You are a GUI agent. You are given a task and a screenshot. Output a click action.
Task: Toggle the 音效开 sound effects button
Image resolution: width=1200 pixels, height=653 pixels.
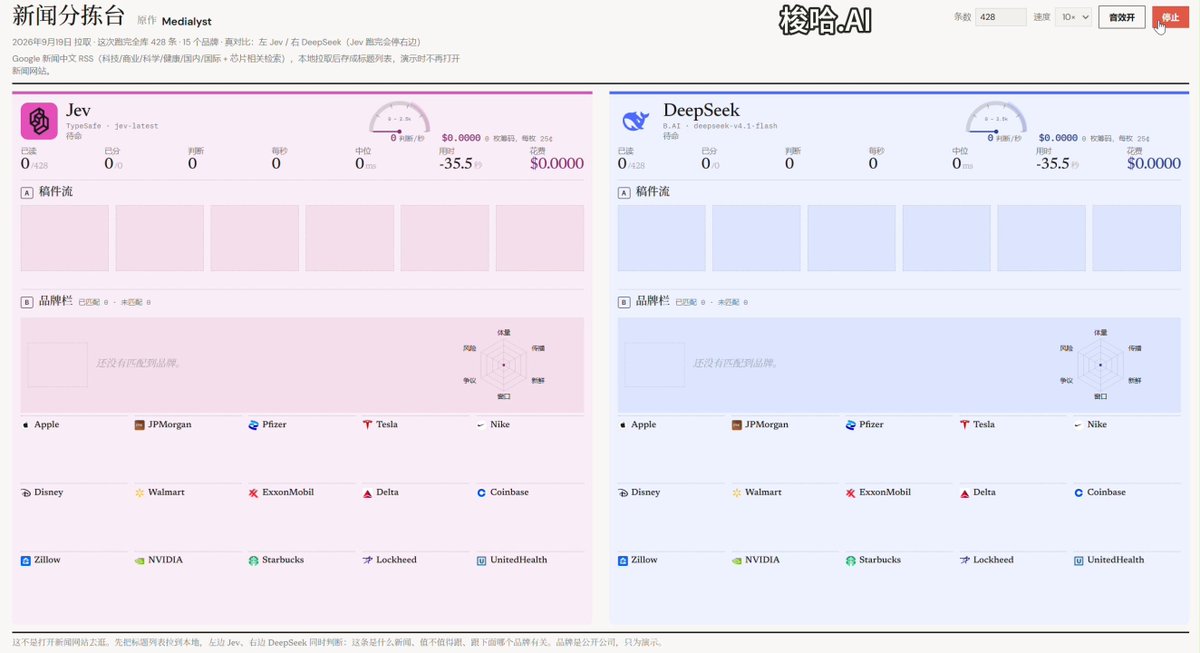point(1121,17)
